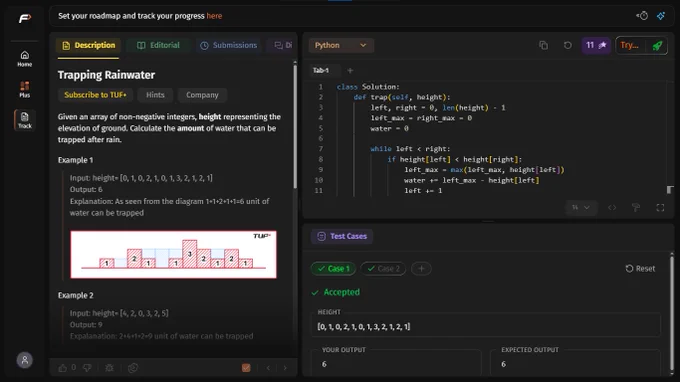This screenshot has width=680, height=382.
Task: Show the Hints
Action: (155, 95)
